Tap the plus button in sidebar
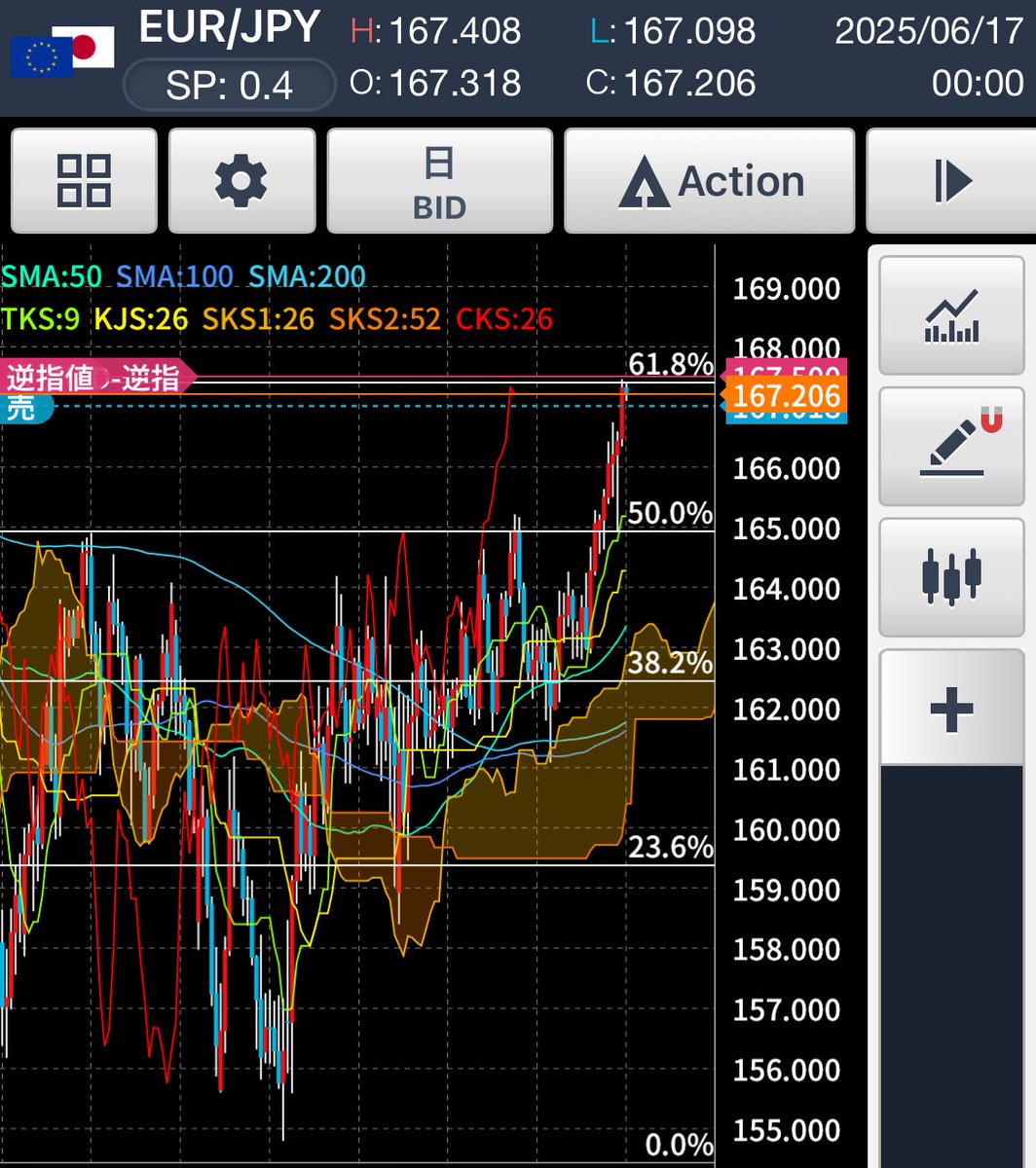The height and width of the screenshot is (1168, 1036). (951, 708)
